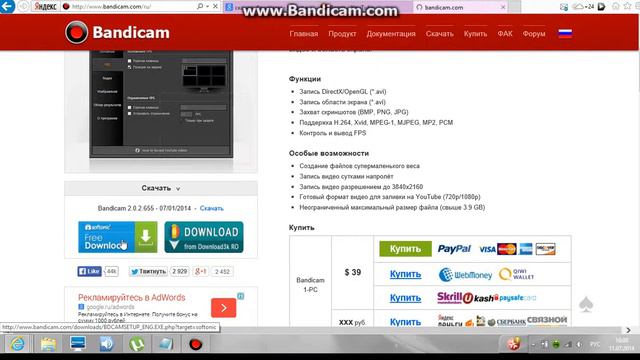Close the bandicam.com browser tab
640x360 pixels.
[503, 7]
